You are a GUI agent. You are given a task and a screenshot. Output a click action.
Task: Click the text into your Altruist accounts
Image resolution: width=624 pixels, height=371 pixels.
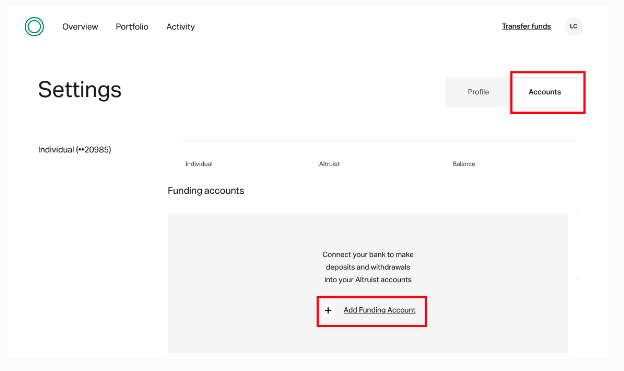[368, 280]
